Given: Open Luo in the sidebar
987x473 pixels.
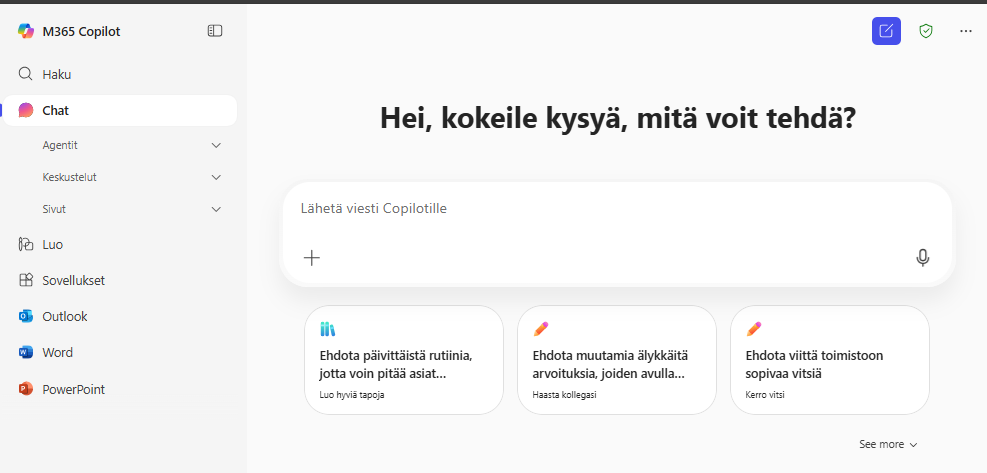Looking at the screenshot, I should coord(52,244).
